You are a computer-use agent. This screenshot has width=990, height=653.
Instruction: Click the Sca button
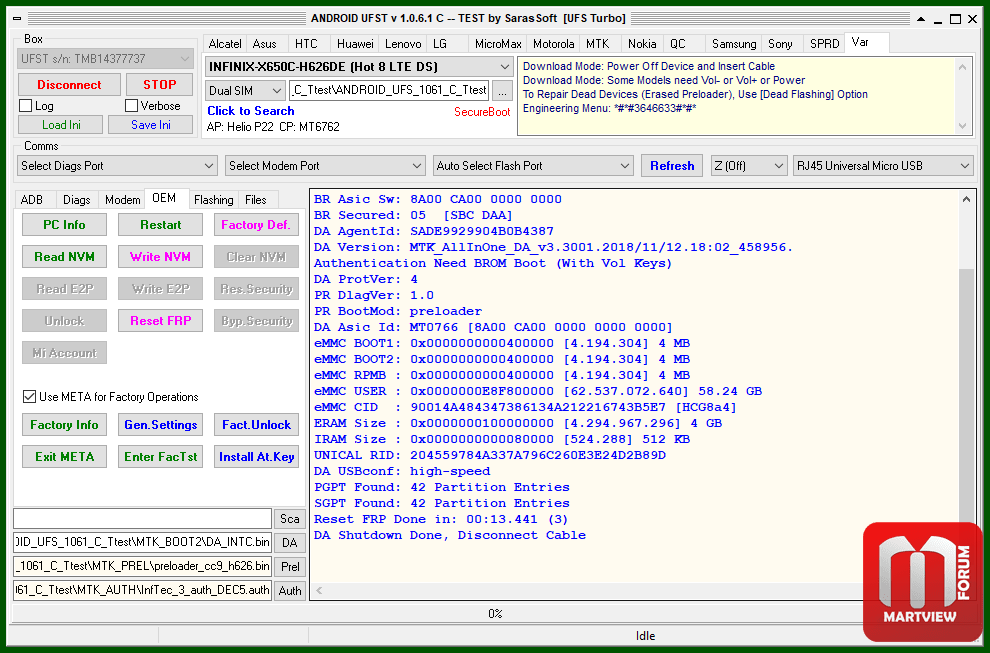point(290,518)
